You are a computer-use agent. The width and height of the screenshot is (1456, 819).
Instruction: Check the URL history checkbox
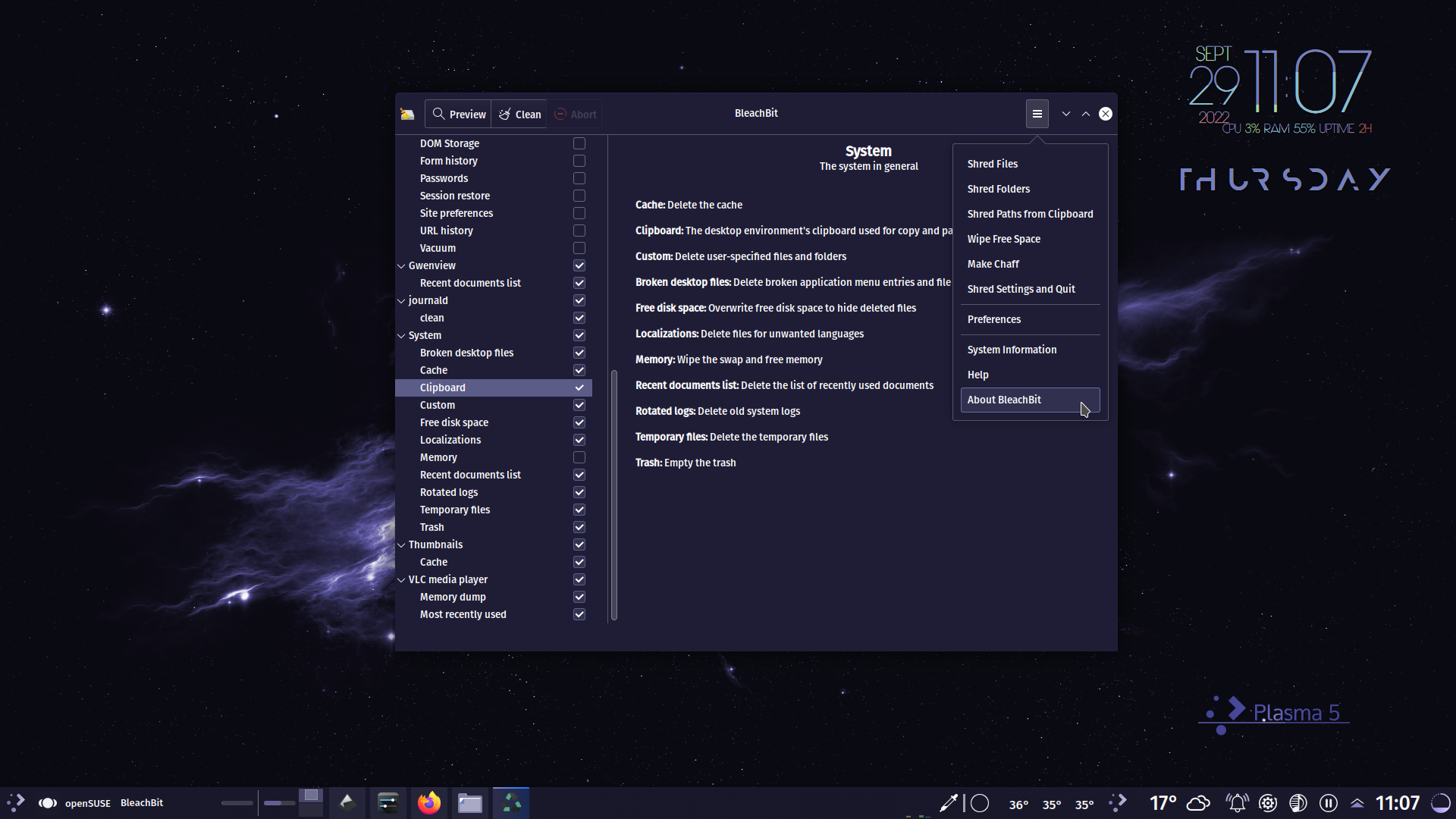579,231
